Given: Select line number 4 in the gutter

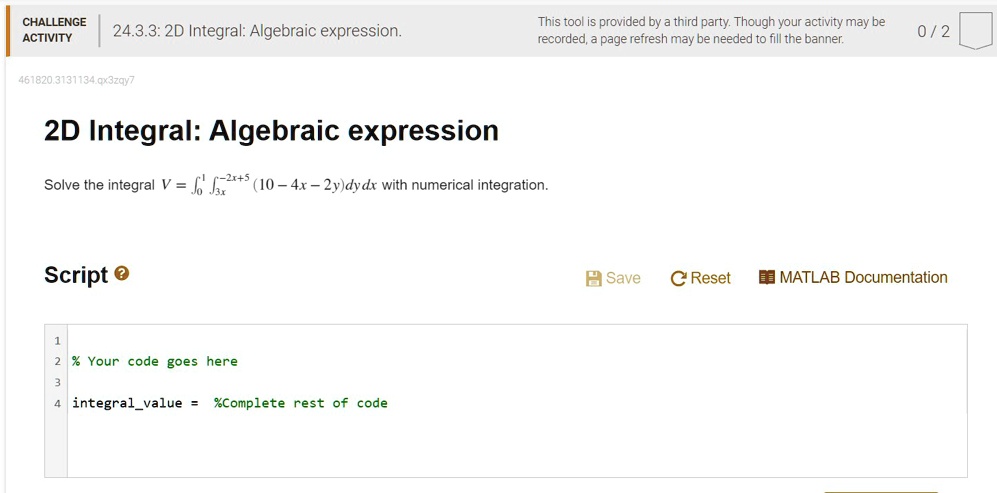Looking at the screenshot, I should click(x=57, y=403).
